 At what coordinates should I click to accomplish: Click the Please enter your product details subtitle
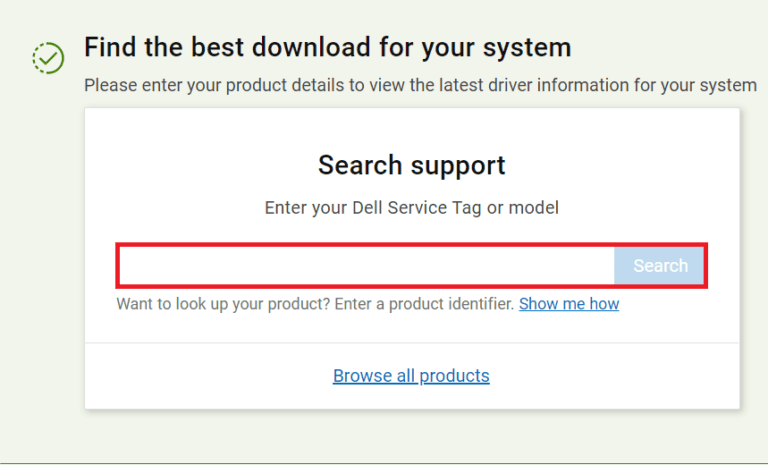[x=420, y=85]
